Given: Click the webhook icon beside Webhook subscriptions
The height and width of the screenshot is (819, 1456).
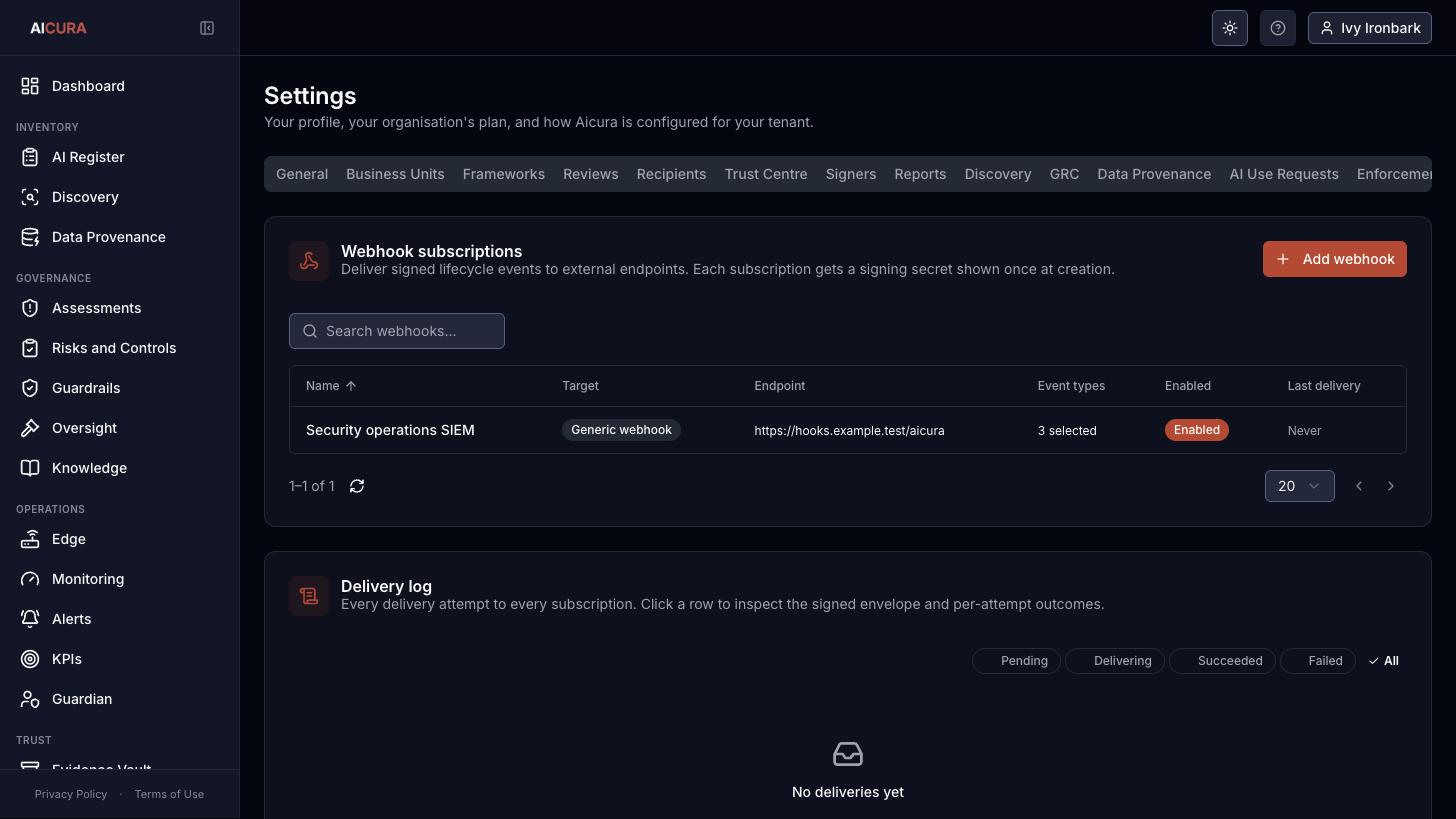Looking at the screenshot, I should [309, 261].
